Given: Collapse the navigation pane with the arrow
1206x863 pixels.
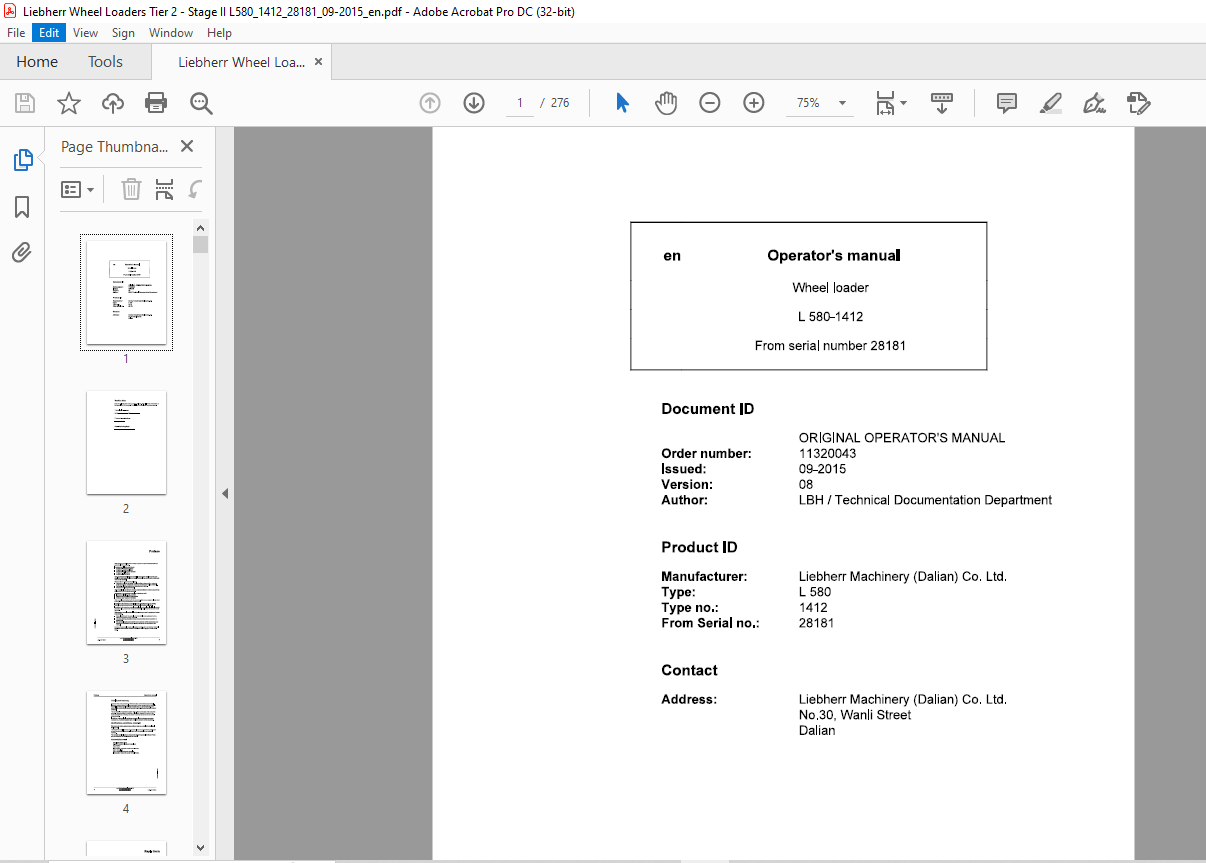Looking at the screenshot, I should point(225,493).
